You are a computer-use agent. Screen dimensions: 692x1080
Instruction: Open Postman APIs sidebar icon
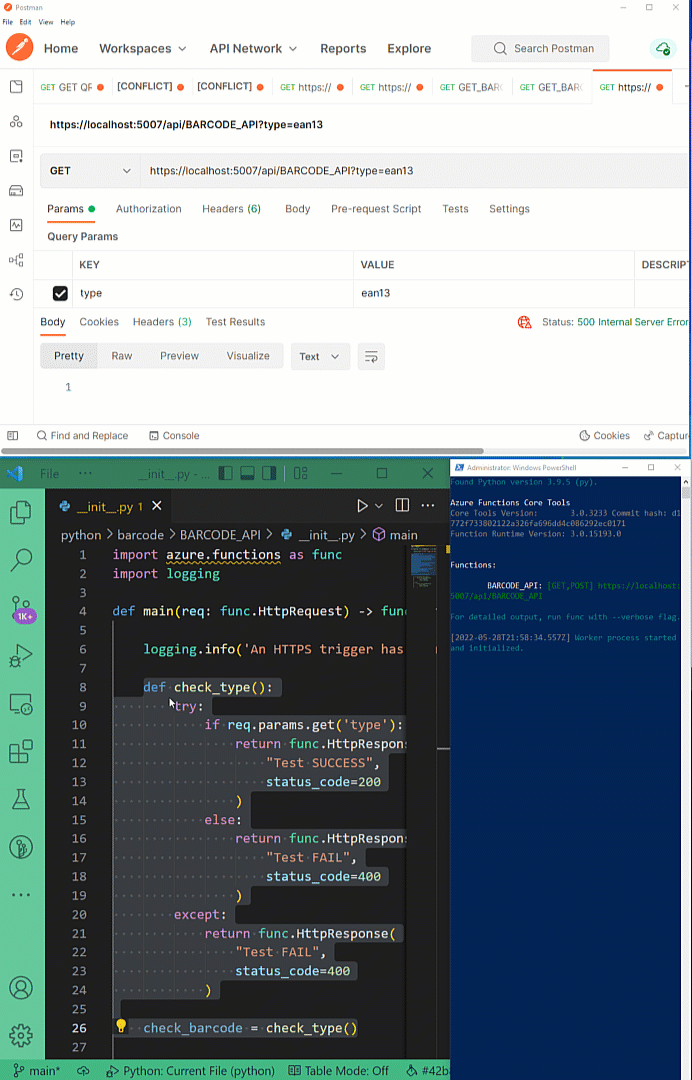[16, 122]
